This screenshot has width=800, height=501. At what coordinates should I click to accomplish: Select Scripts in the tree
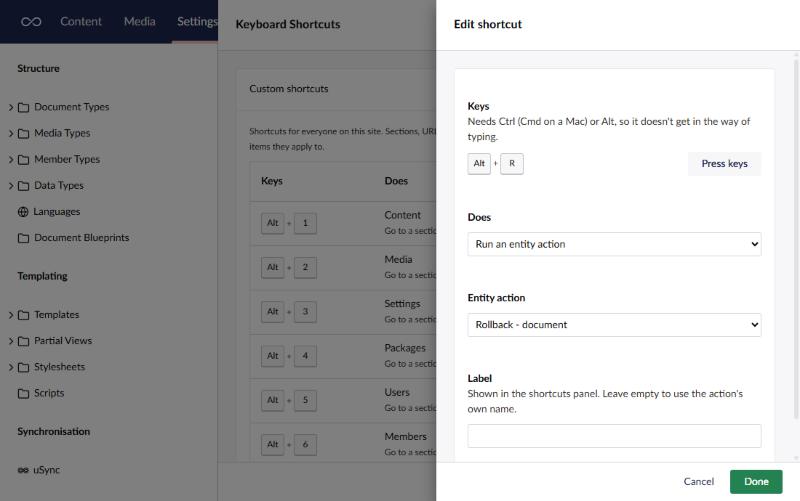coord(49,393)
